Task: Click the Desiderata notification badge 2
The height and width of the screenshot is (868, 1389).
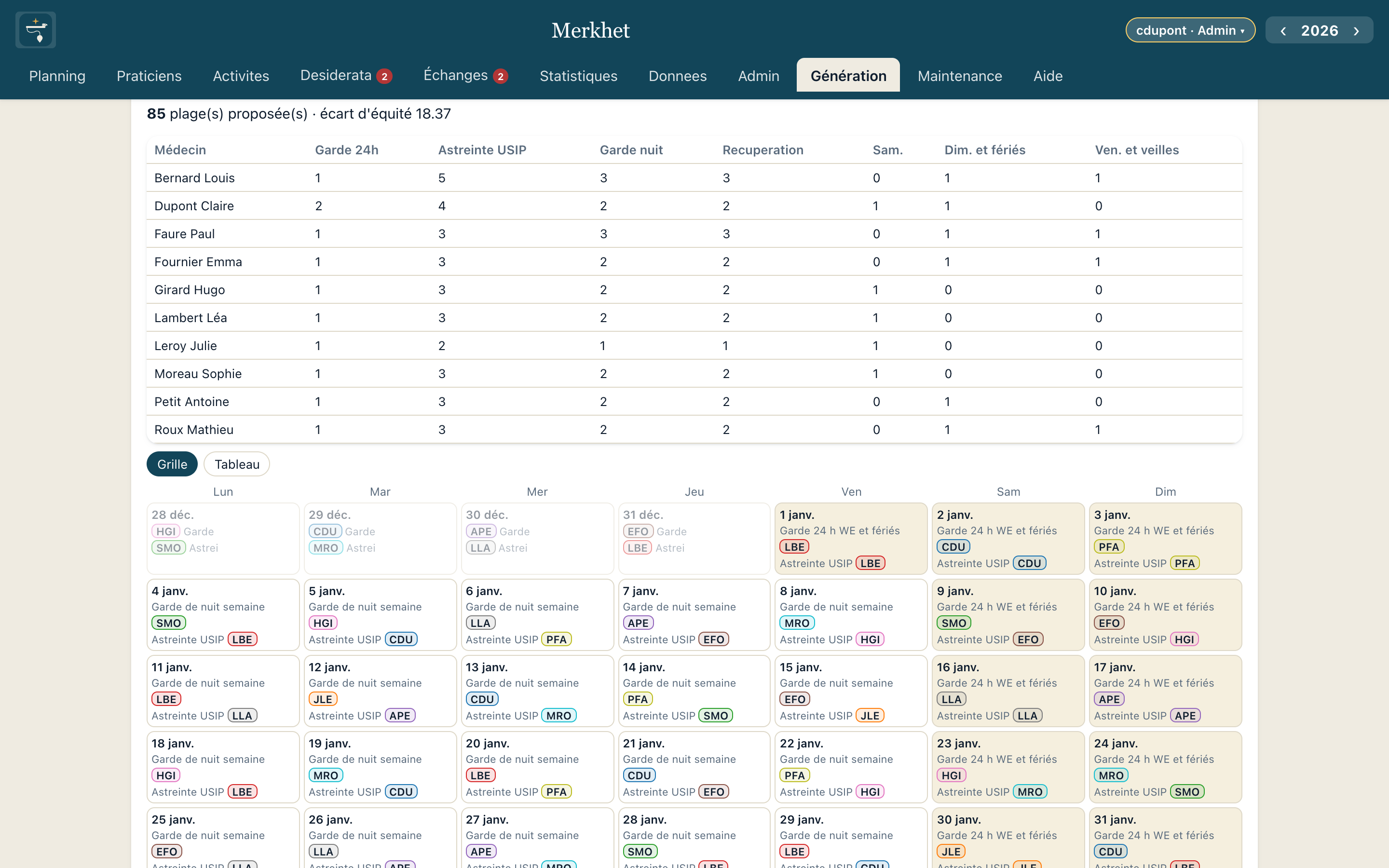Action: point(384,76)
